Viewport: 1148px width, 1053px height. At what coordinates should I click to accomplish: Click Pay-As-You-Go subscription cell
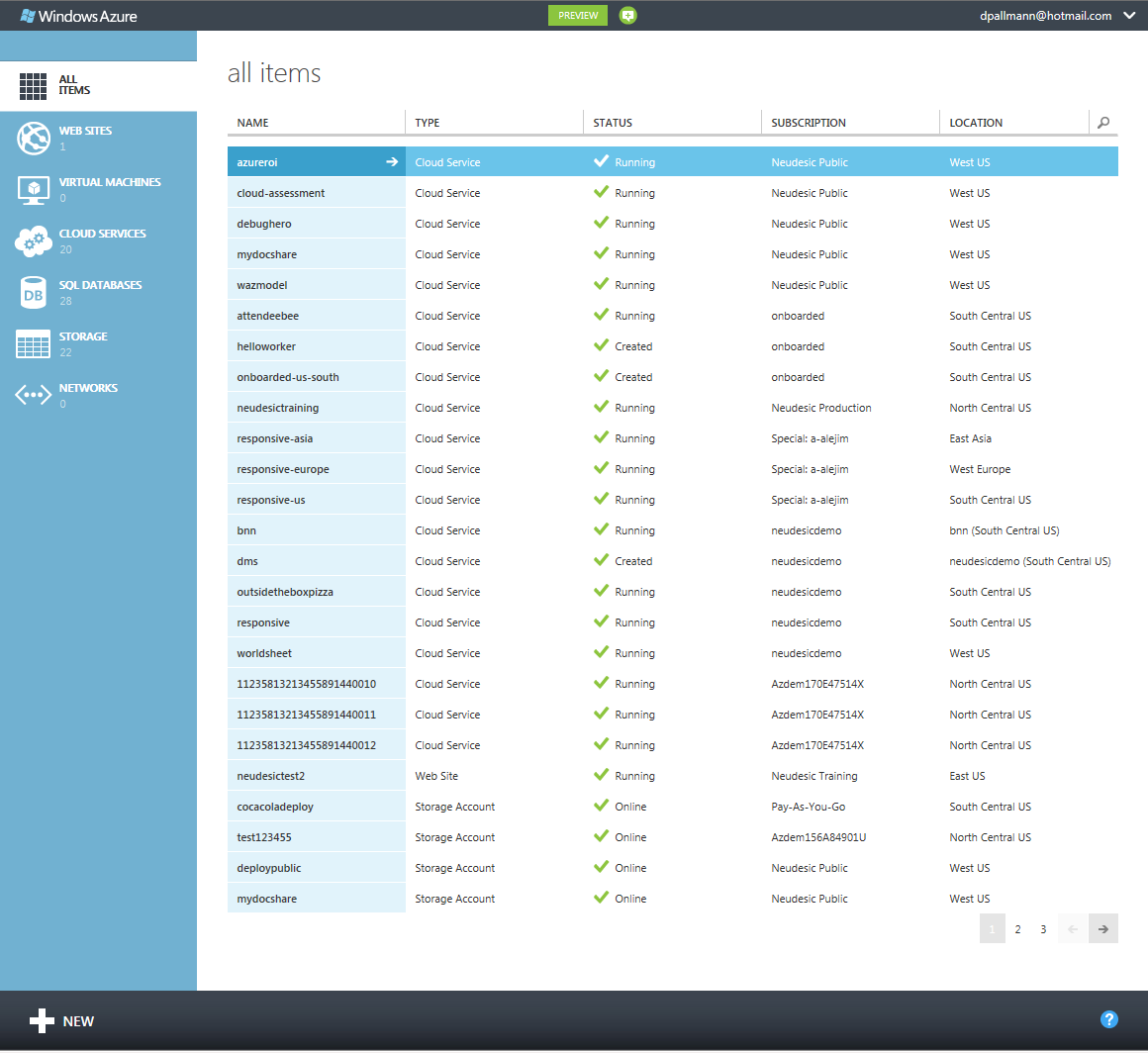point(808,807)
